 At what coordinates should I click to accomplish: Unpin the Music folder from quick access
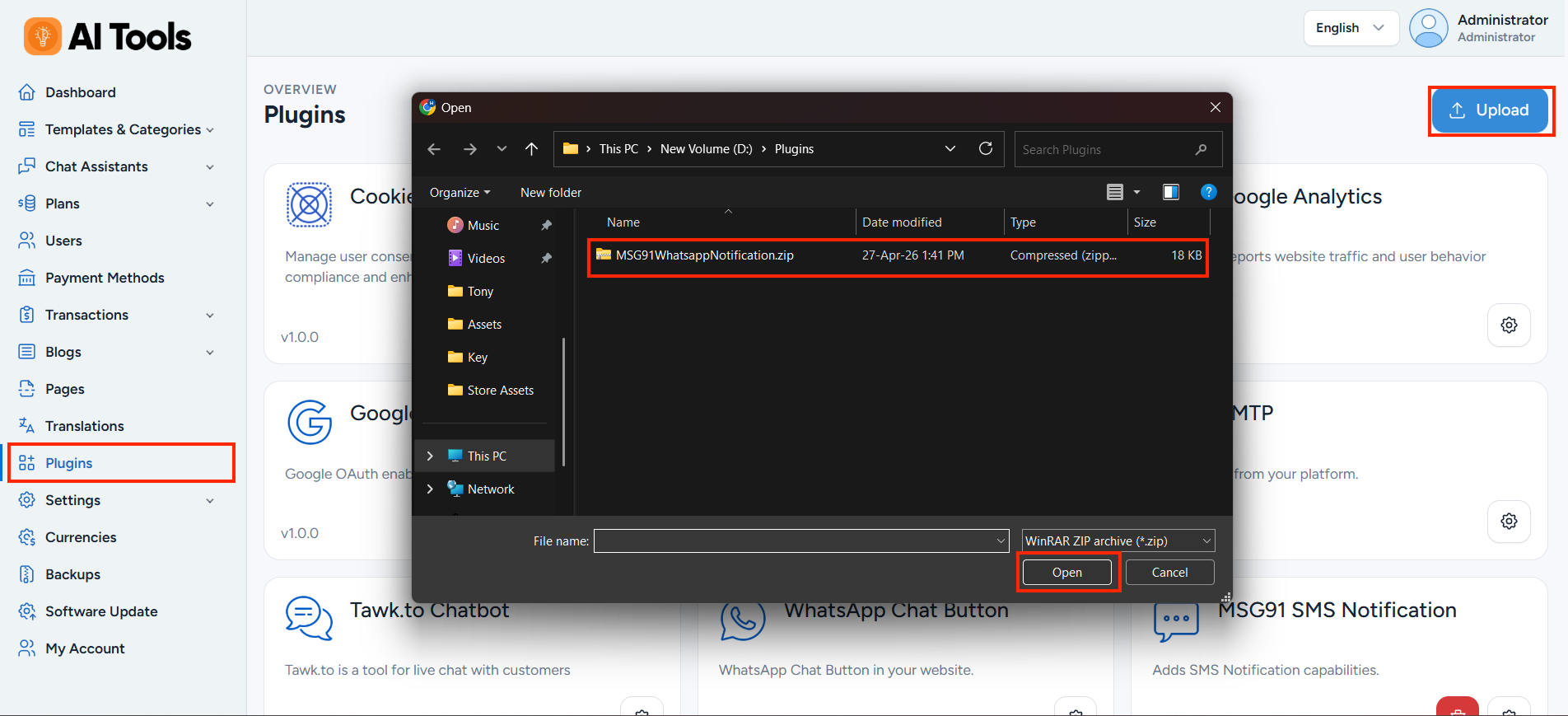click(x=546, y=225)
